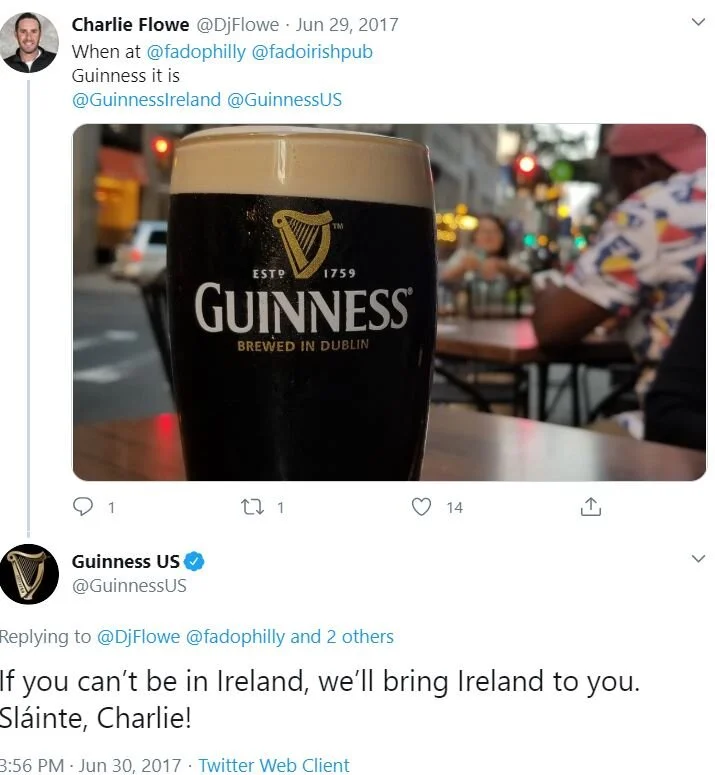
Task: Open the @fadophilly mention in the tweet text
Action: [x=196, y=51]
